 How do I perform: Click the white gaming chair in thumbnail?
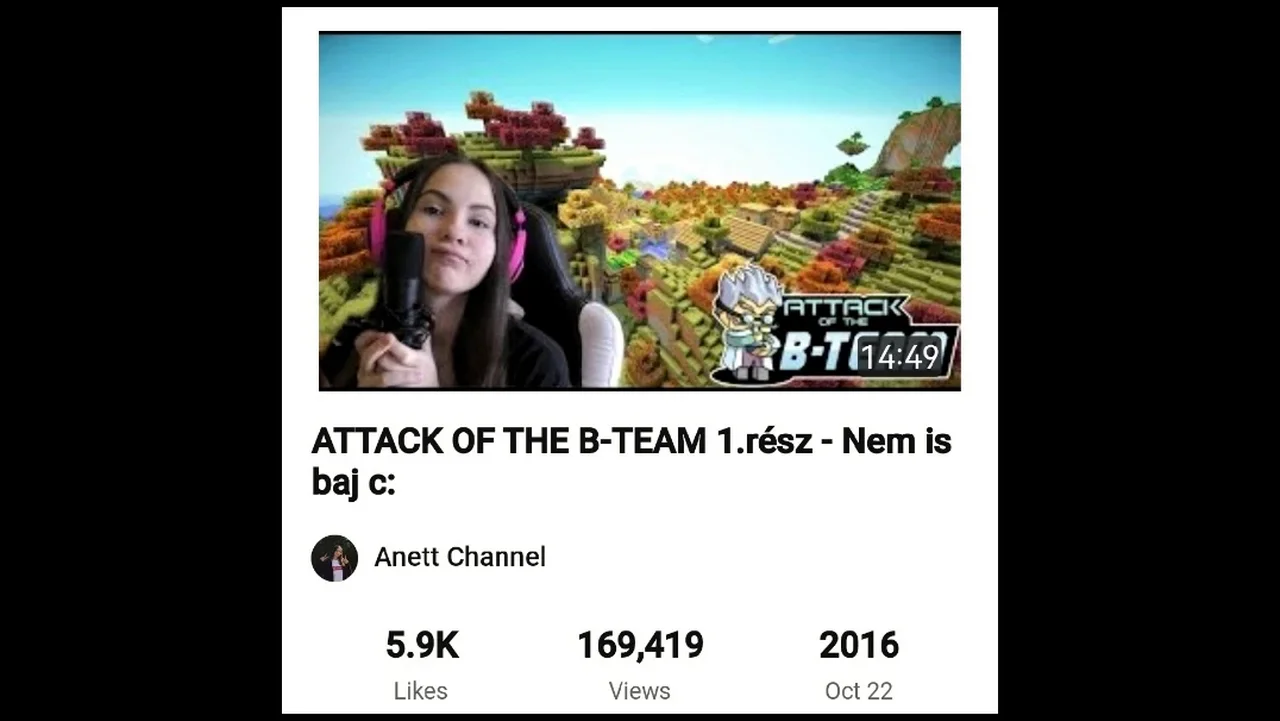click(x=600, y=344)
